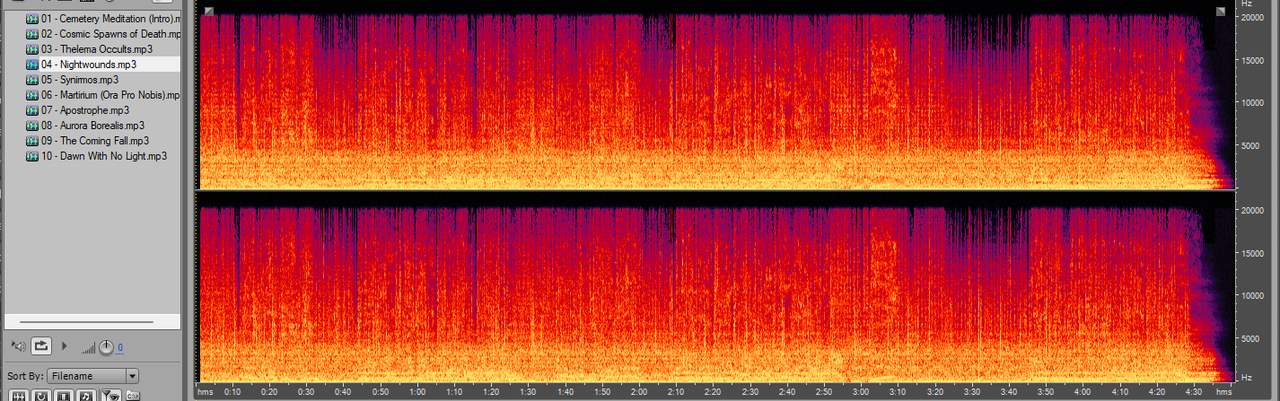Image resolution: width=1280 pixels, height=401 pixels.
Task: Click the file preview Play button
Action: click(x=65, y=346)
